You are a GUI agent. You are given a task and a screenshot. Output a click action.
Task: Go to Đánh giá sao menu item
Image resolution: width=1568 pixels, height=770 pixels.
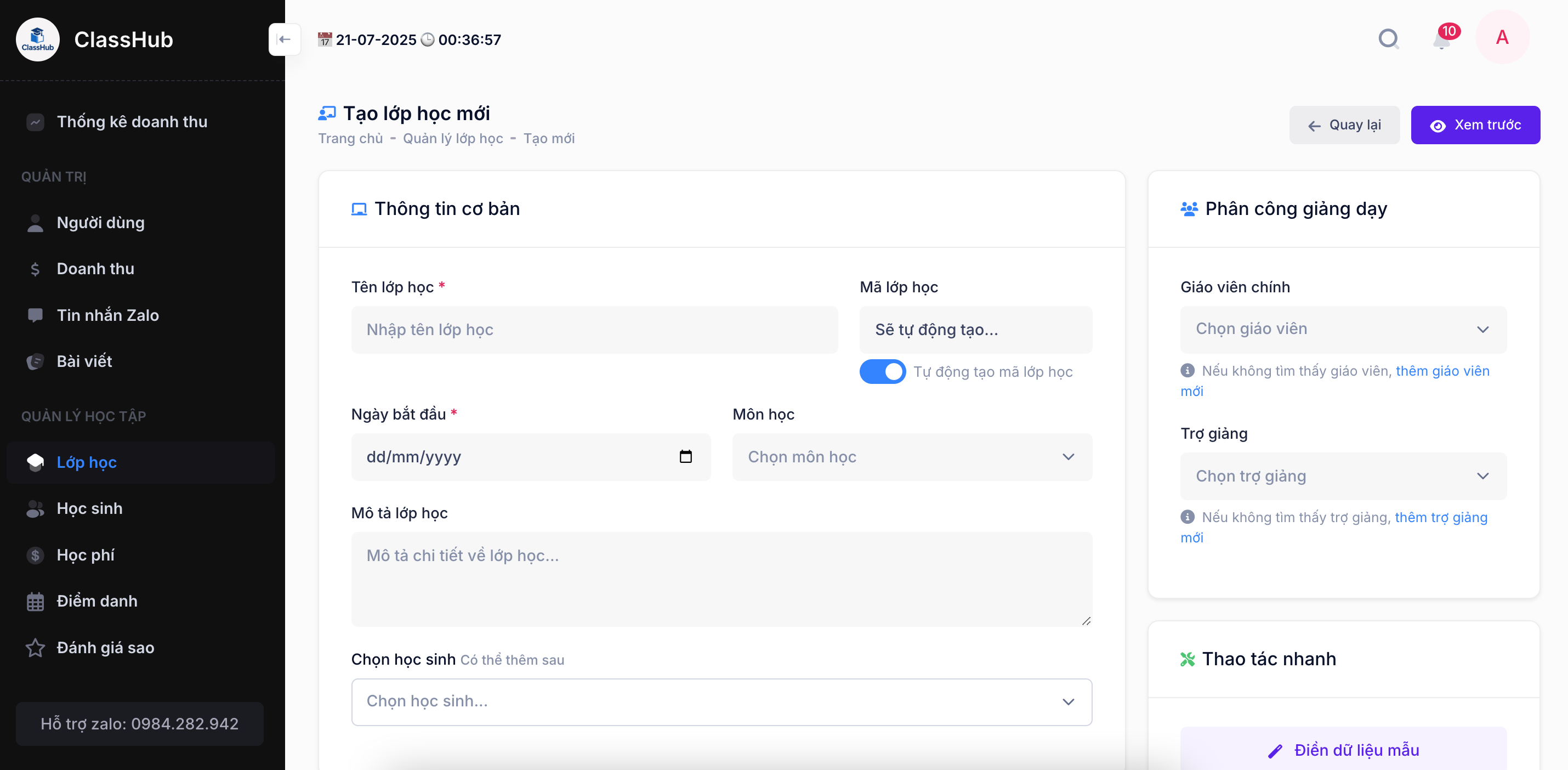coord(140,648)
